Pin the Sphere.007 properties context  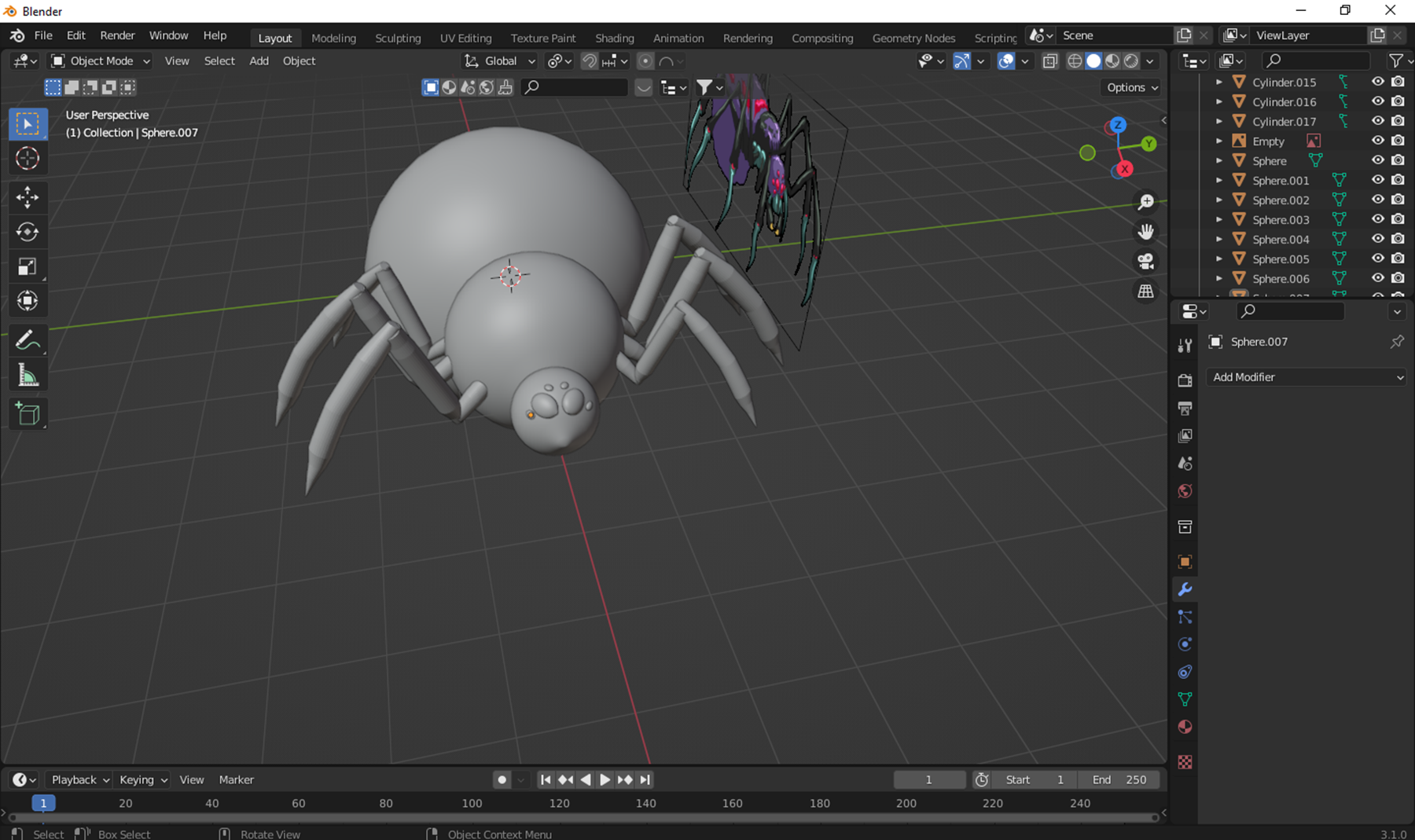pos(1397,342)
